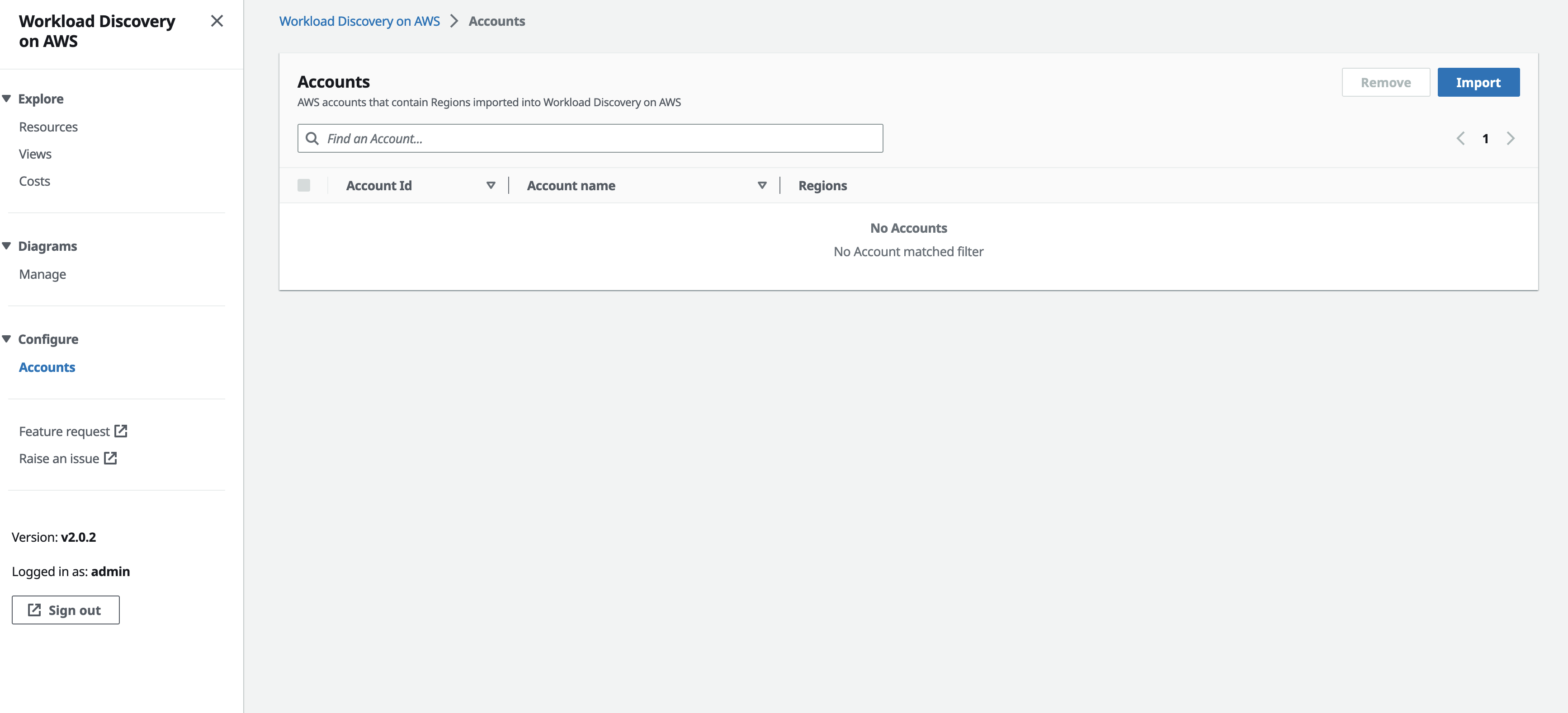Open the Feature request external link
Screen dimensions: 1568x713
73,430
